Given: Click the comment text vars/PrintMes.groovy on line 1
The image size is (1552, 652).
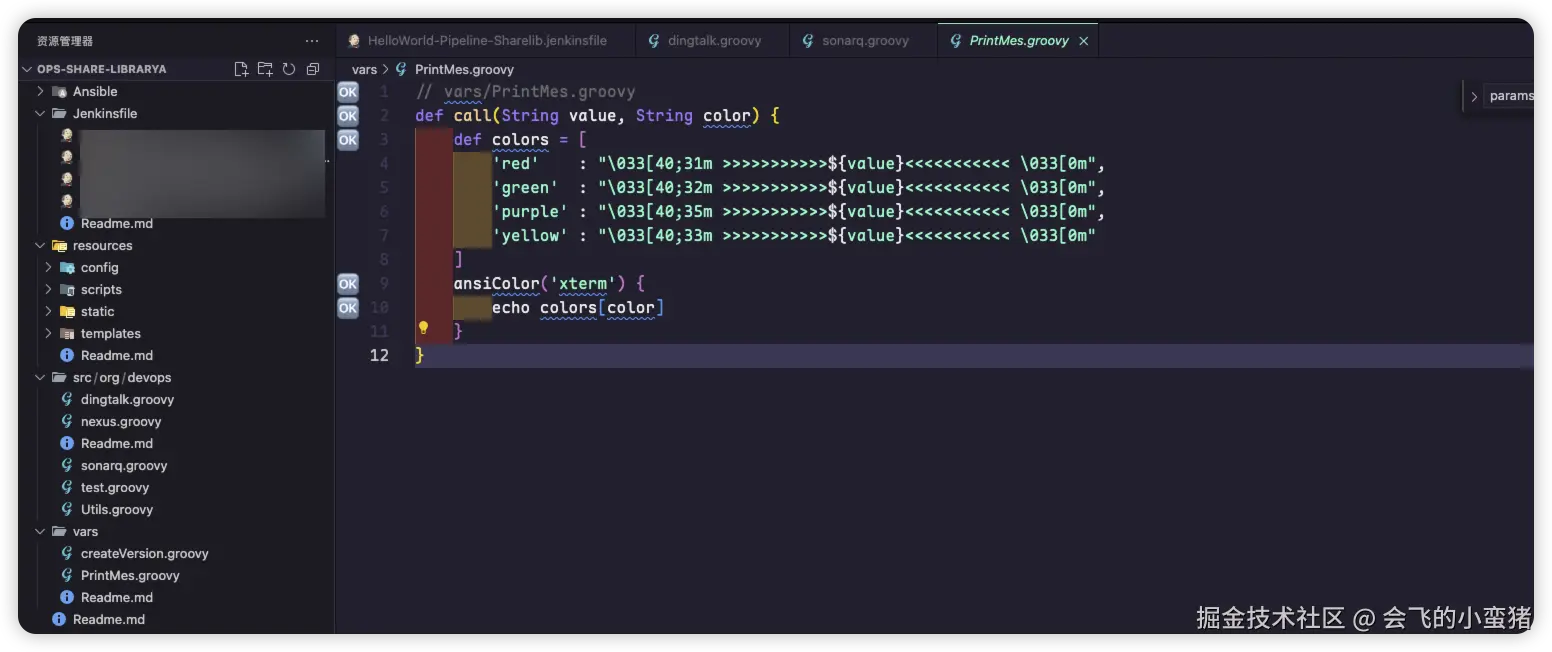Looking at the screenshot, I should point(539,91).
